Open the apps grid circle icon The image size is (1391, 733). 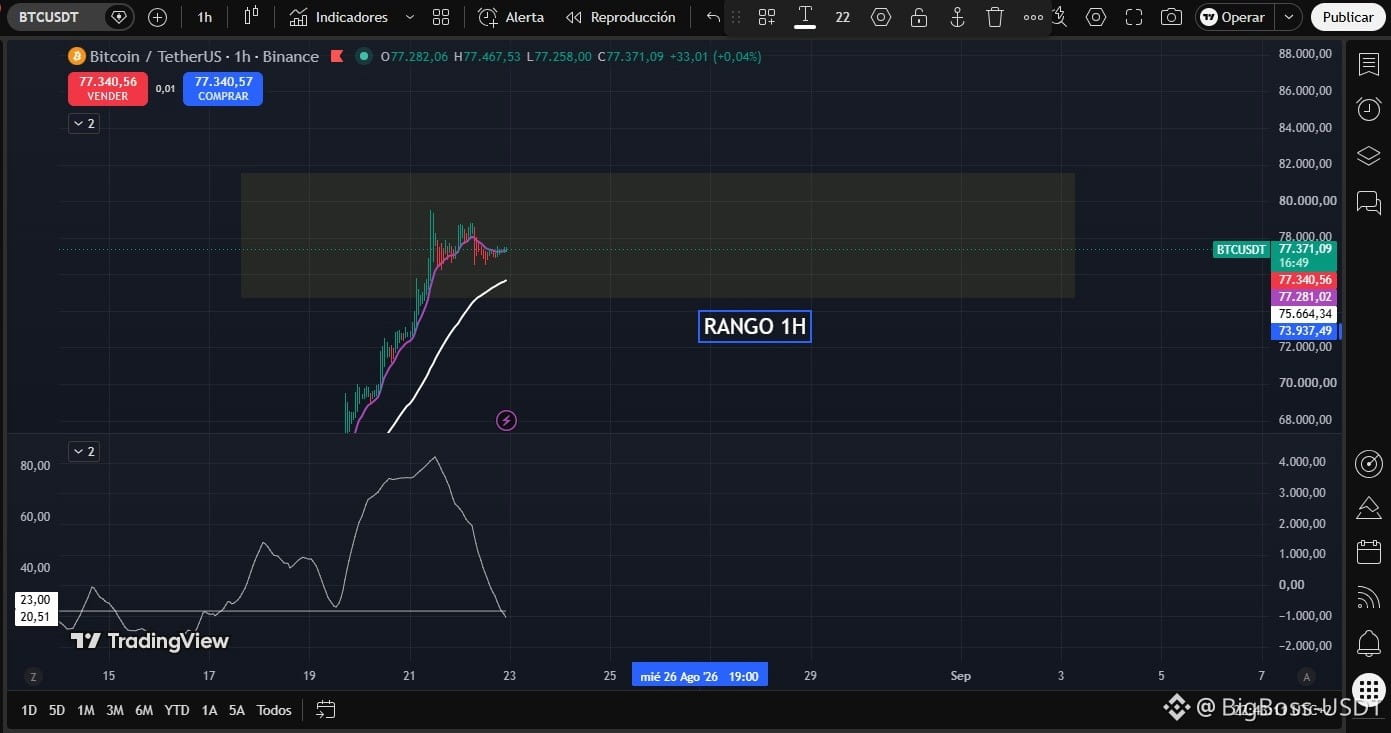coord(1368,690)
